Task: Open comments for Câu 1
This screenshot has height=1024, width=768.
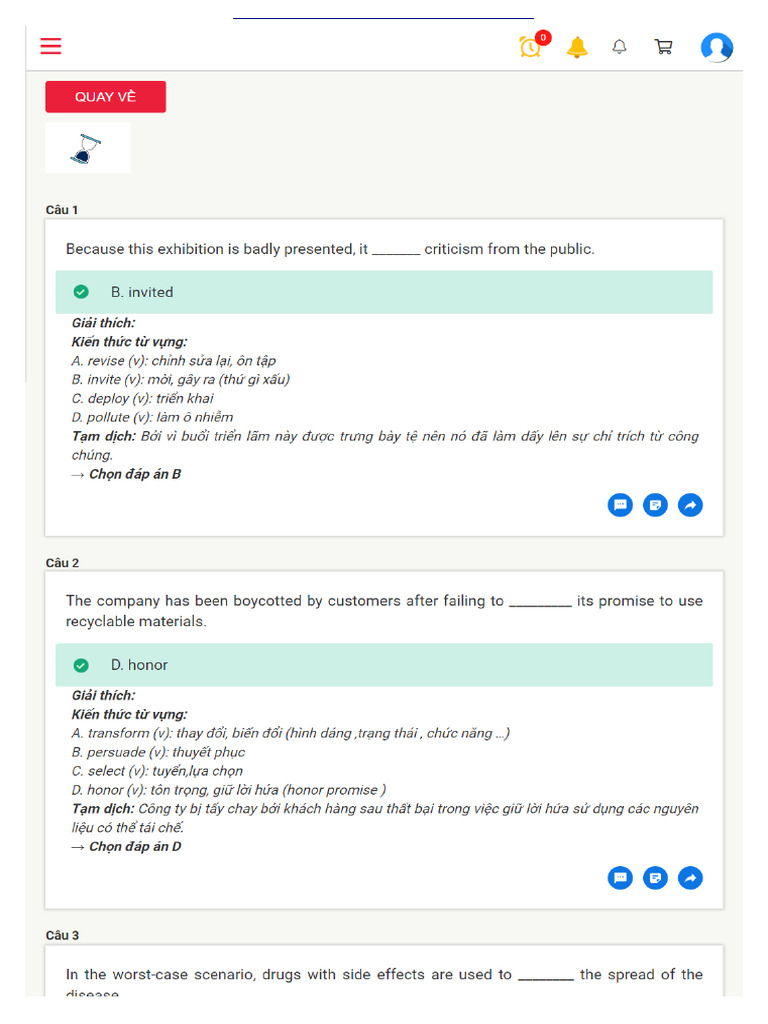Action: click(620, 505)
